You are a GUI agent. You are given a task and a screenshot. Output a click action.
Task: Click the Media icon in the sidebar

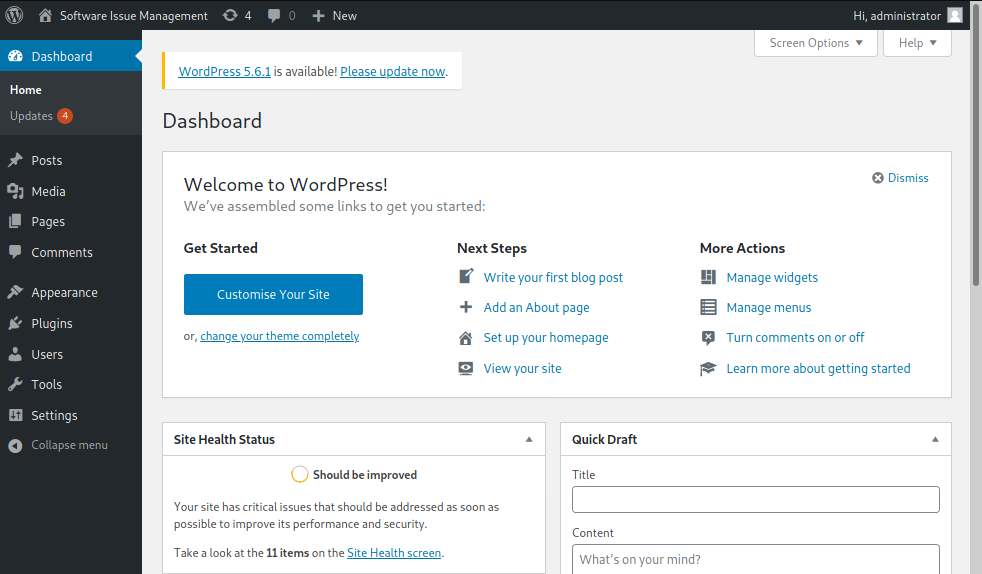pyautogui.click(x=15, y=191)
